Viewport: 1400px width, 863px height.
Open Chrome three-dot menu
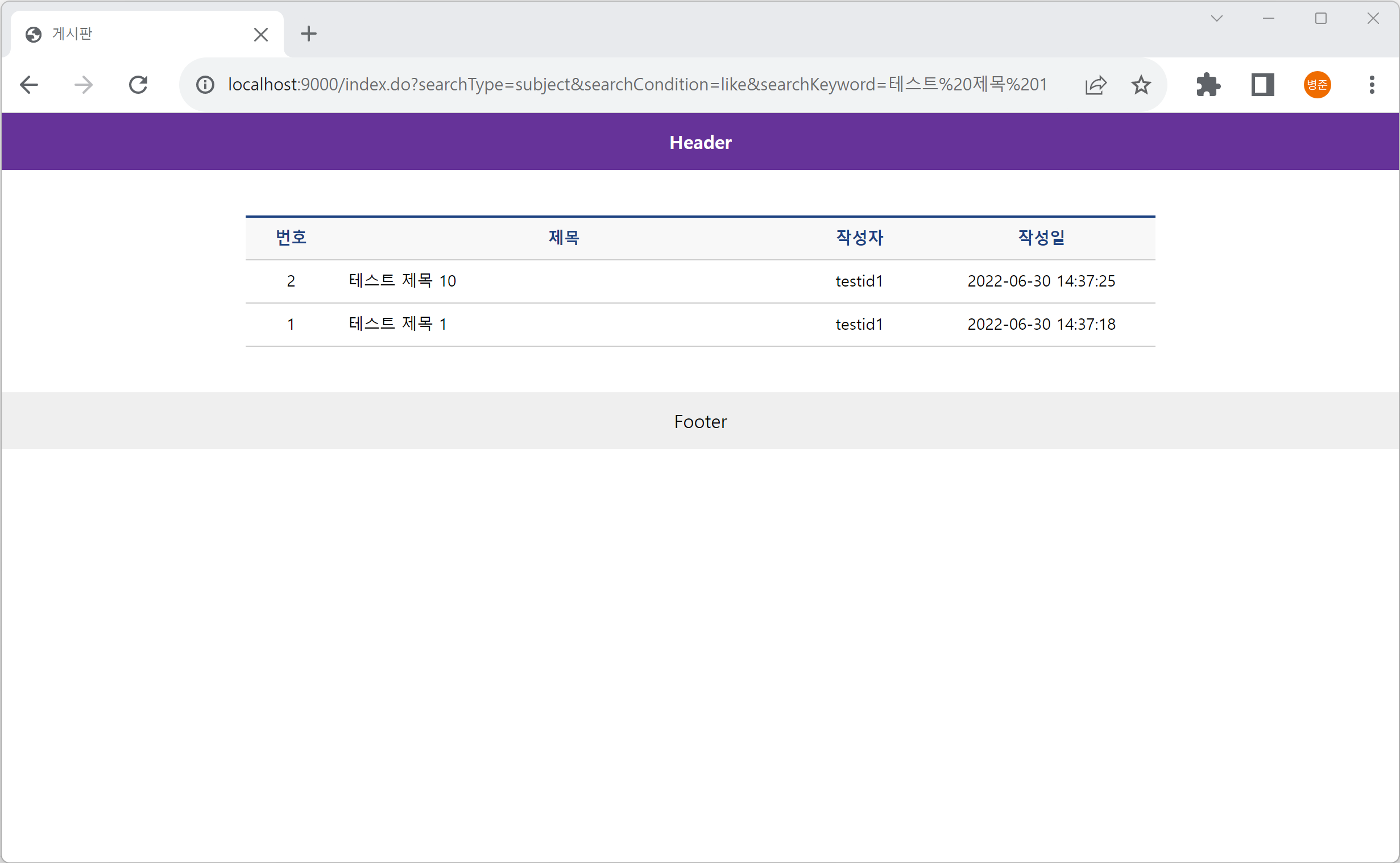coord(1372,85)
